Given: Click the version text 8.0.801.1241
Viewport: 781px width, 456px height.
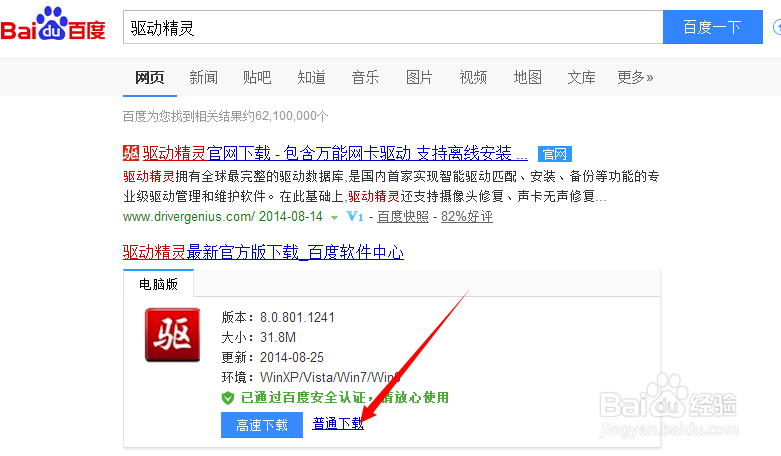Looking at the screenshot, I should click(297, 317).
